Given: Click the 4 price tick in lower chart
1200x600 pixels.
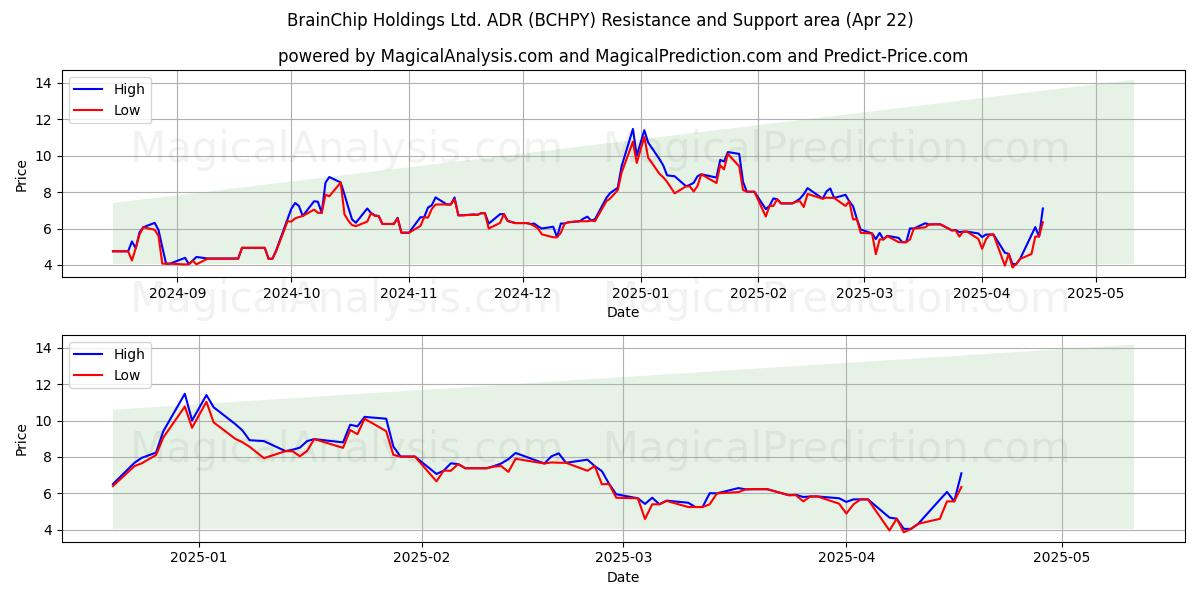Looking at the screenshot, I should pyautogui.click(x=50, y=530).
